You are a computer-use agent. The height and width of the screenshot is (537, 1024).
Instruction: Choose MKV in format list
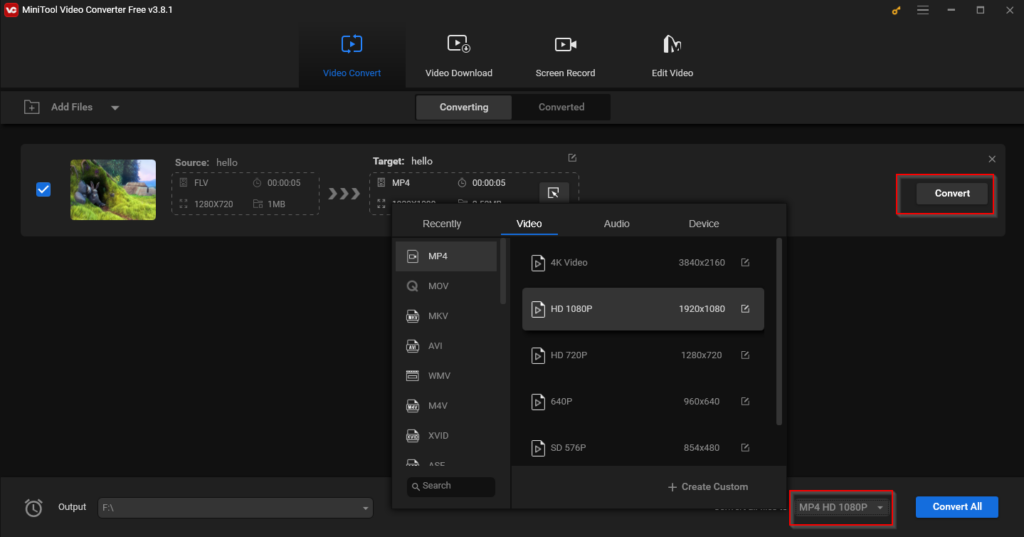pyautogui.click(x=446, y=316)
